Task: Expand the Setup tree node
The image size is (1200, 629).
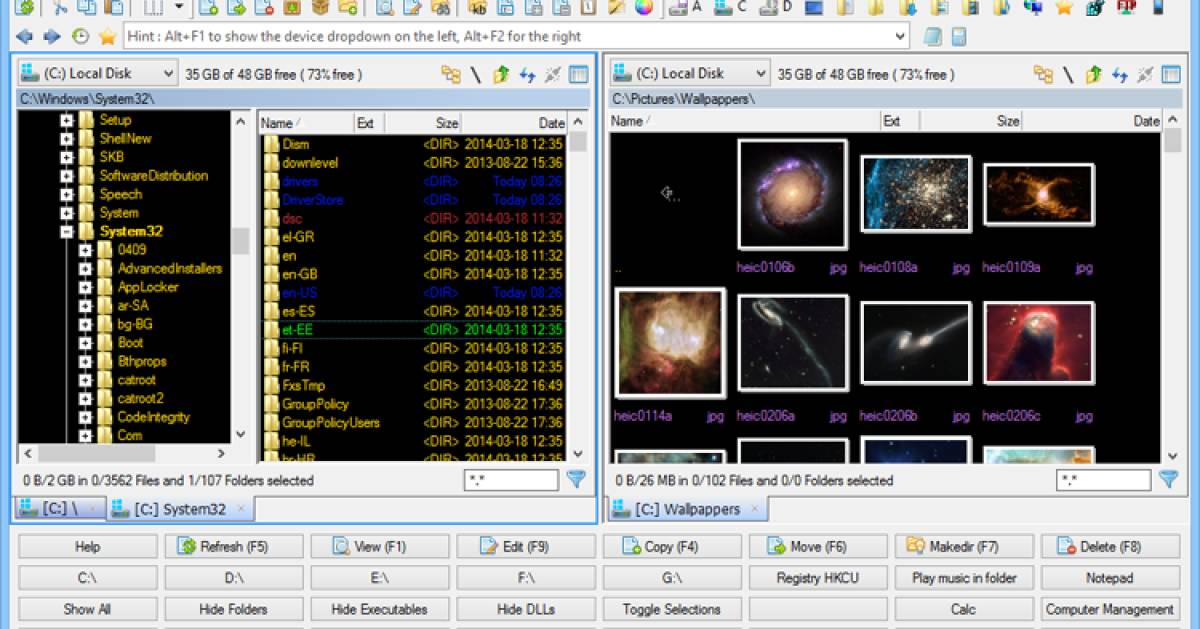Action: click(67, 120)
